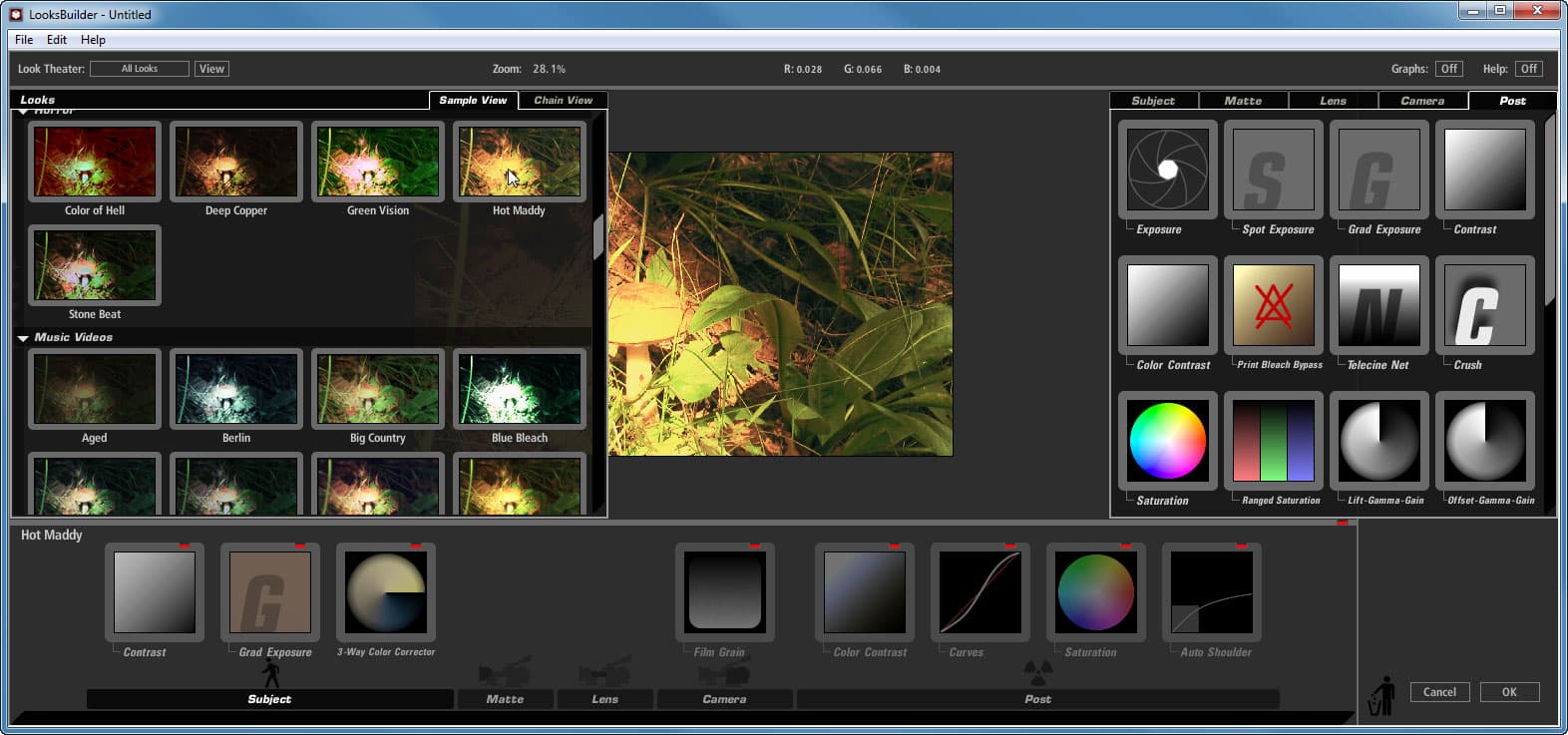Image resolution: width=1568 pixels, height=735 pixels.
Task: Select the Exposure tool icon
Action: coord(1167,170)
